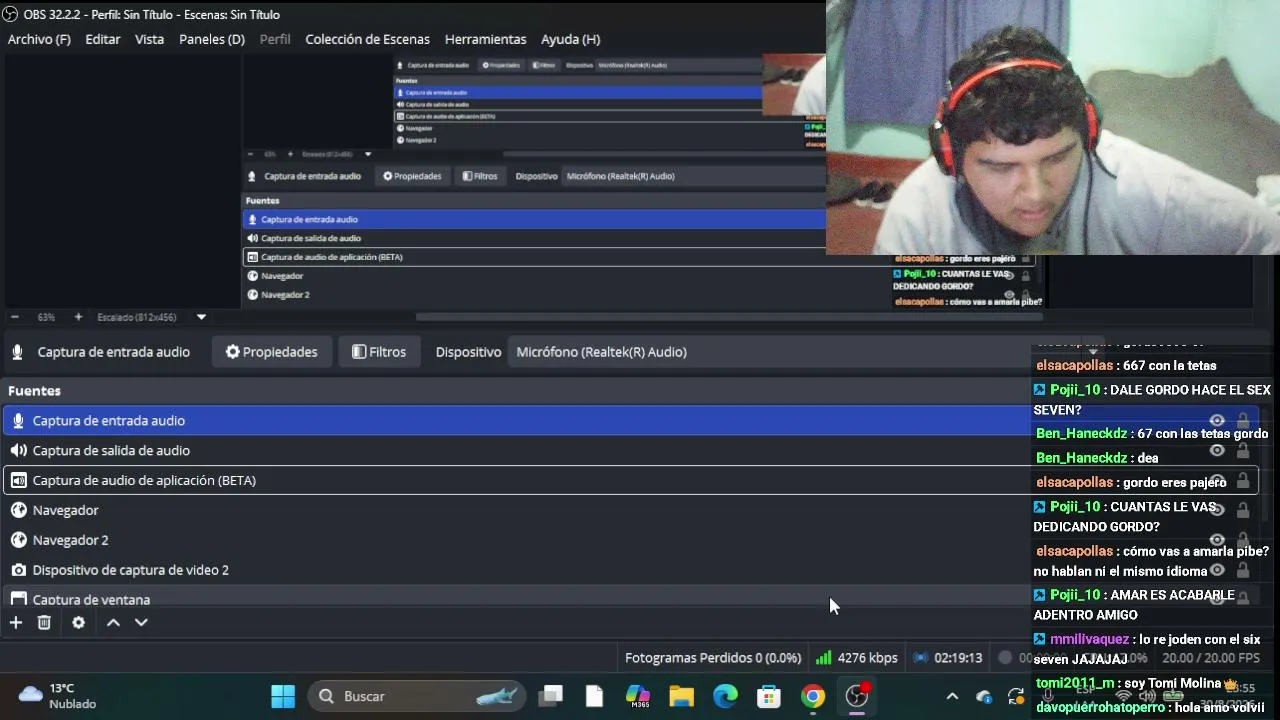
Task: Select the Captura de audio de aplicación icon
Action: (x=18, y=481)
